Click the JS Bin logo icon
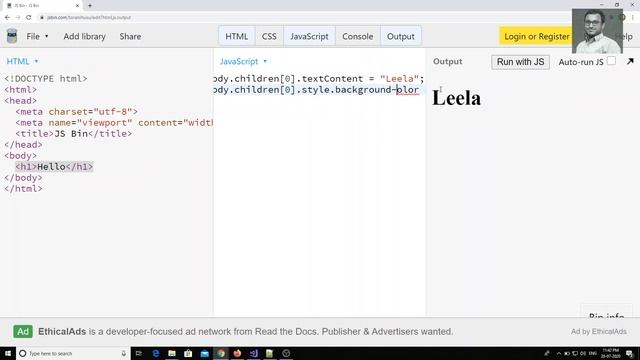Screen dimensions: 640x360 (x=12, y=36)
